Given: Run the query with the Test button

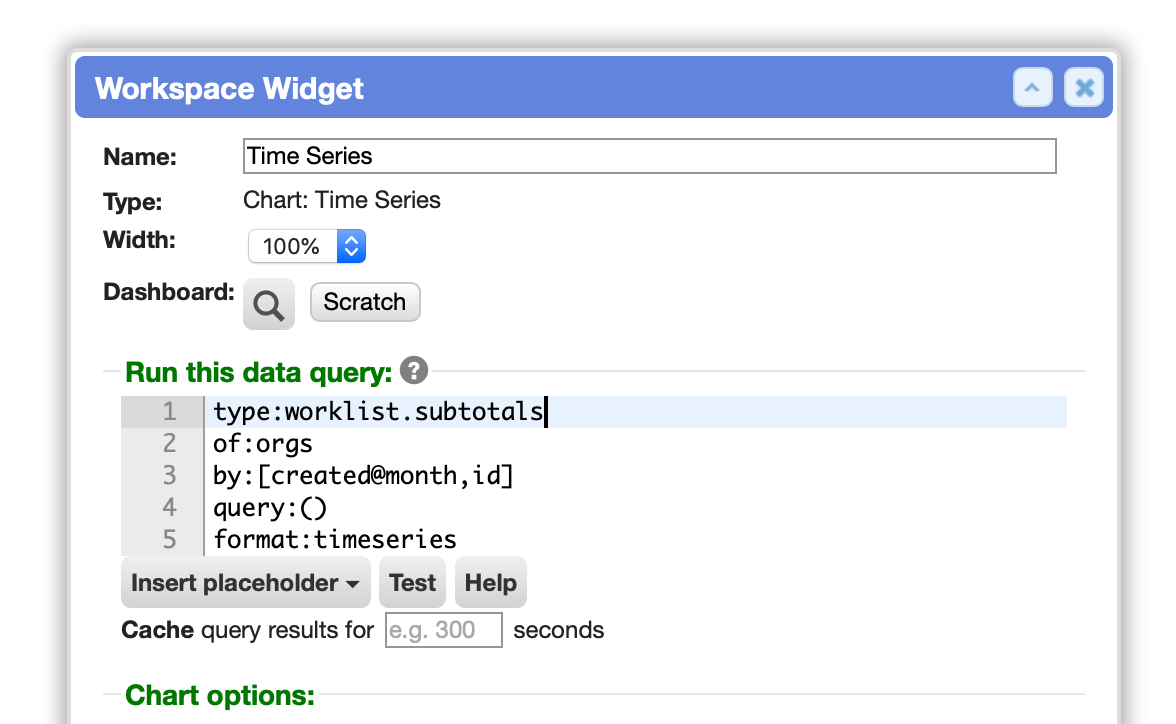Looking at the screenshot, I should 412,583.
